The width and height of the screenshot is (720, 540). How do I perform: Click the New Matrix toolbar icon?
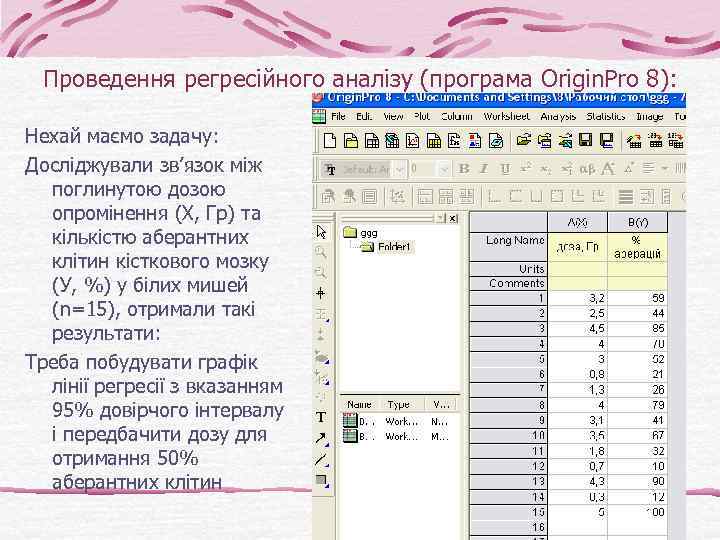433,141
